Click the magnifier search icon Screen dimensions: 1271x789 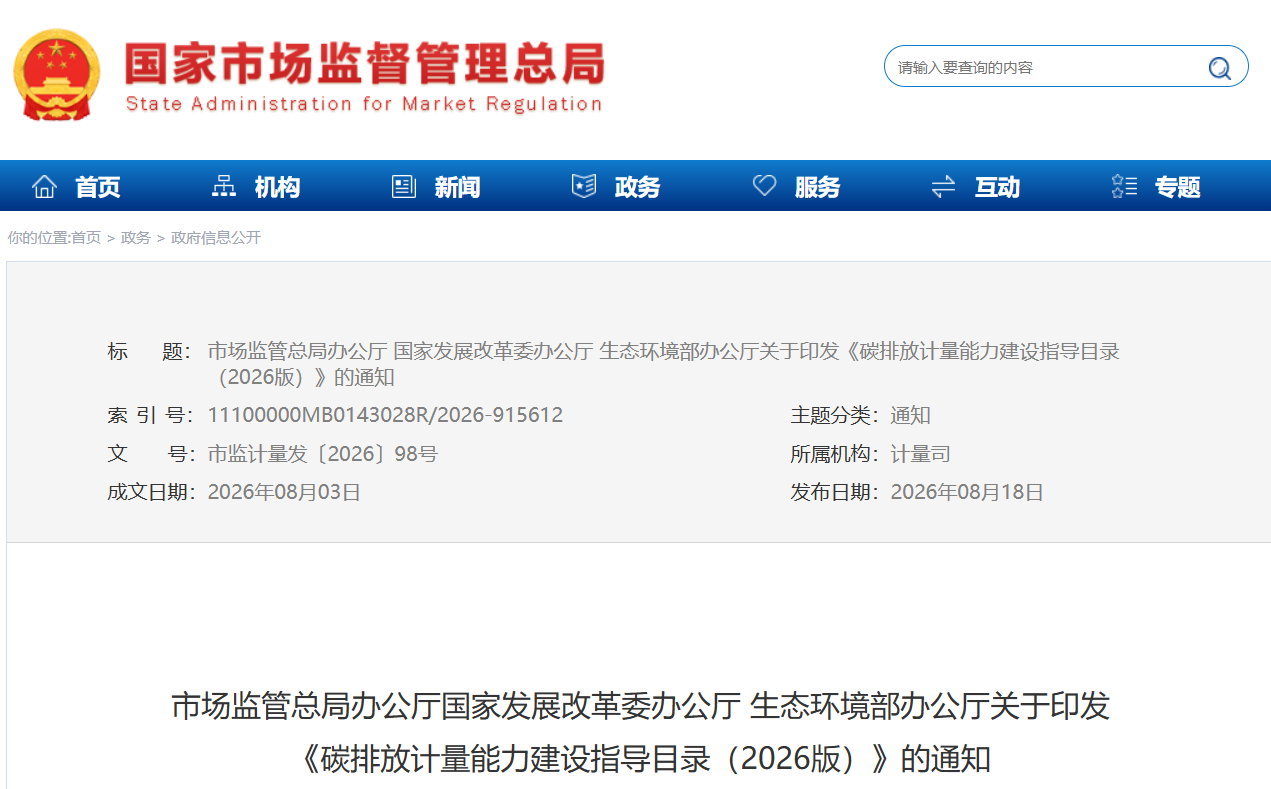[x=1219, y=67]
